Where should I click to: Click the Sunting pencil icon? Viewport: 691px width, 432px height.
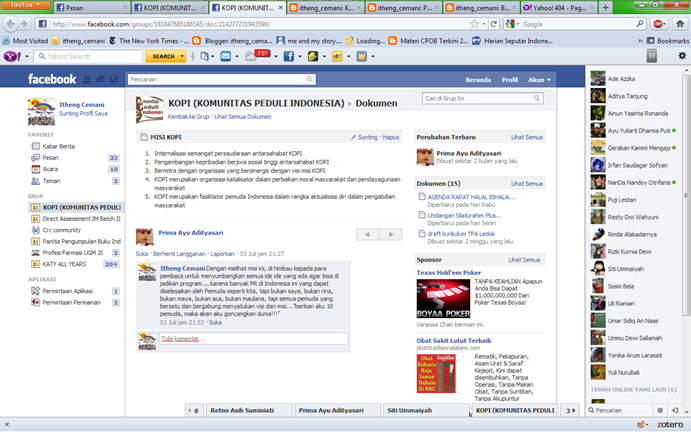click(x=353, y=138)
